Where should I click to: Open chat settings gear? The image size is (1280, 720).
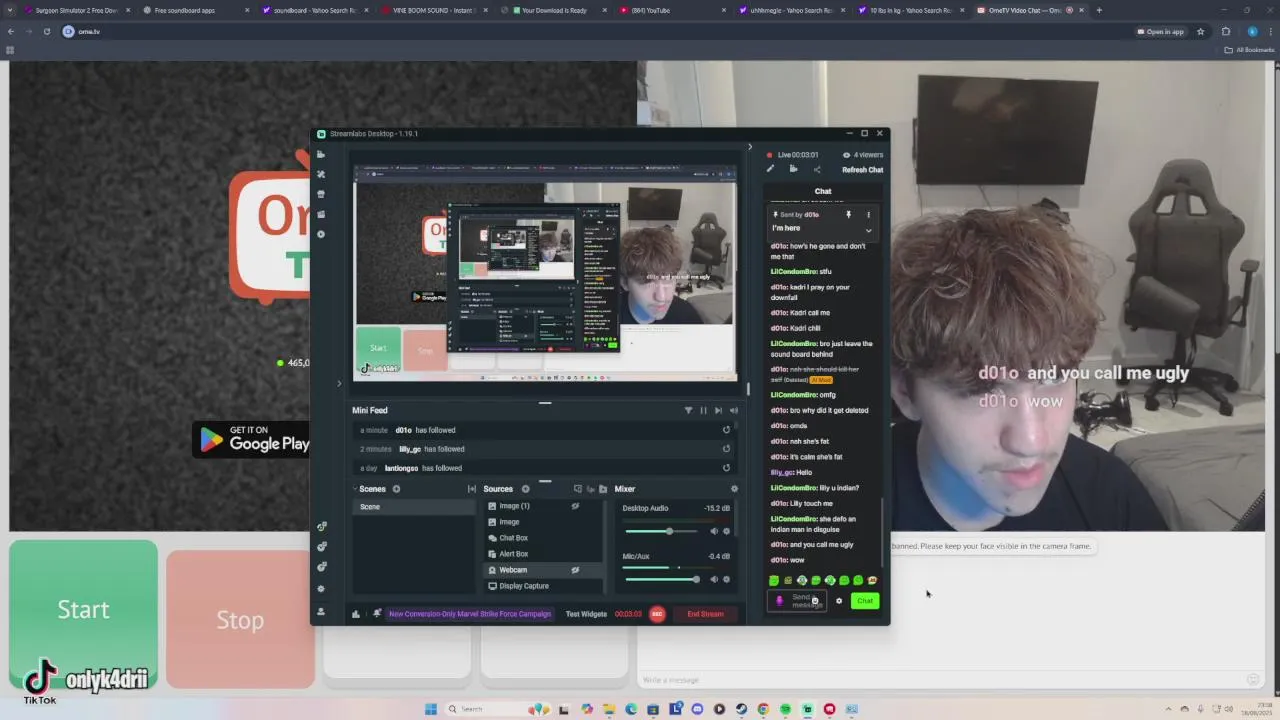(839, 601)
